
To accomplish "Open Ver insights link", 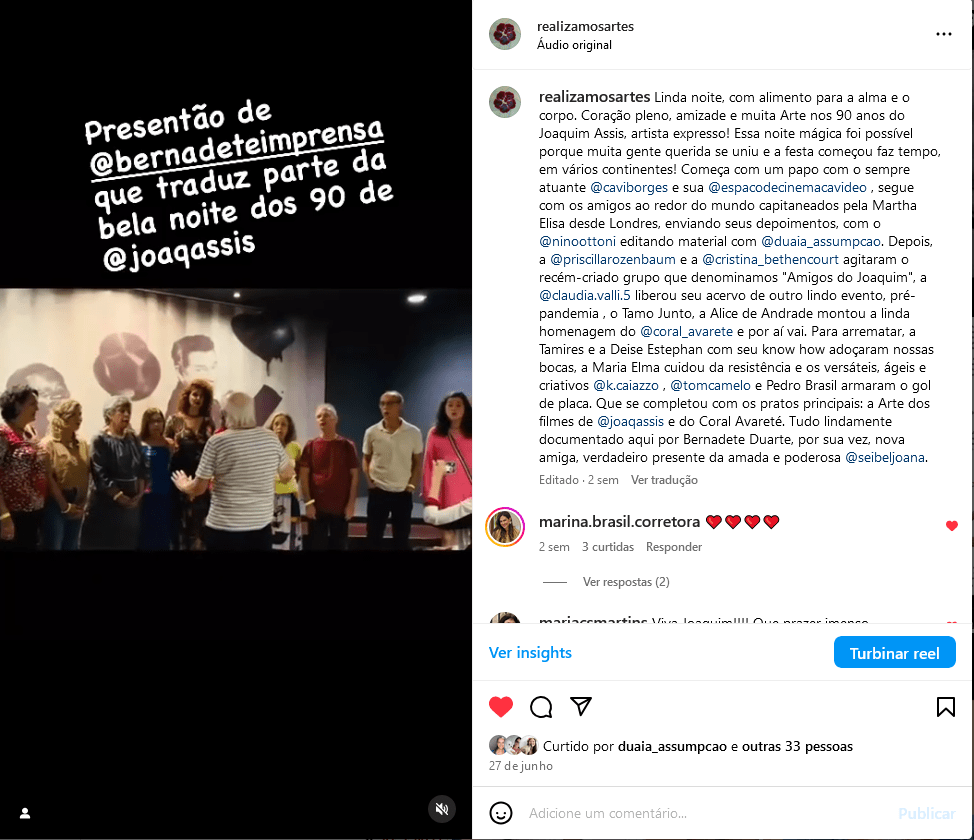I will (530, 652).
